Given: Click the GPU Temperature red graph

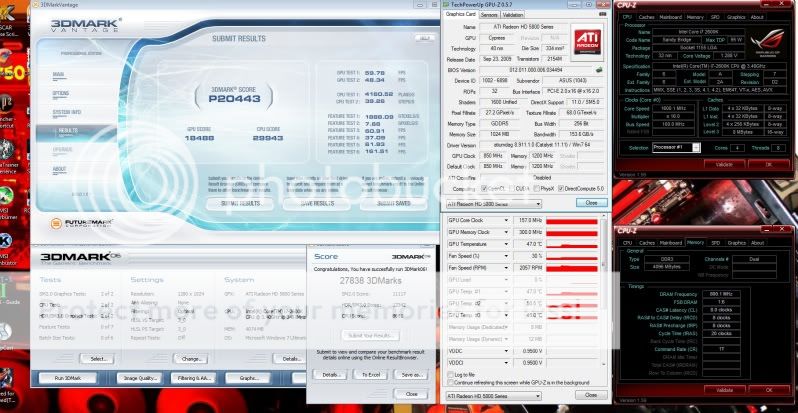Looking at the screenshot, I should pos(572,245).
